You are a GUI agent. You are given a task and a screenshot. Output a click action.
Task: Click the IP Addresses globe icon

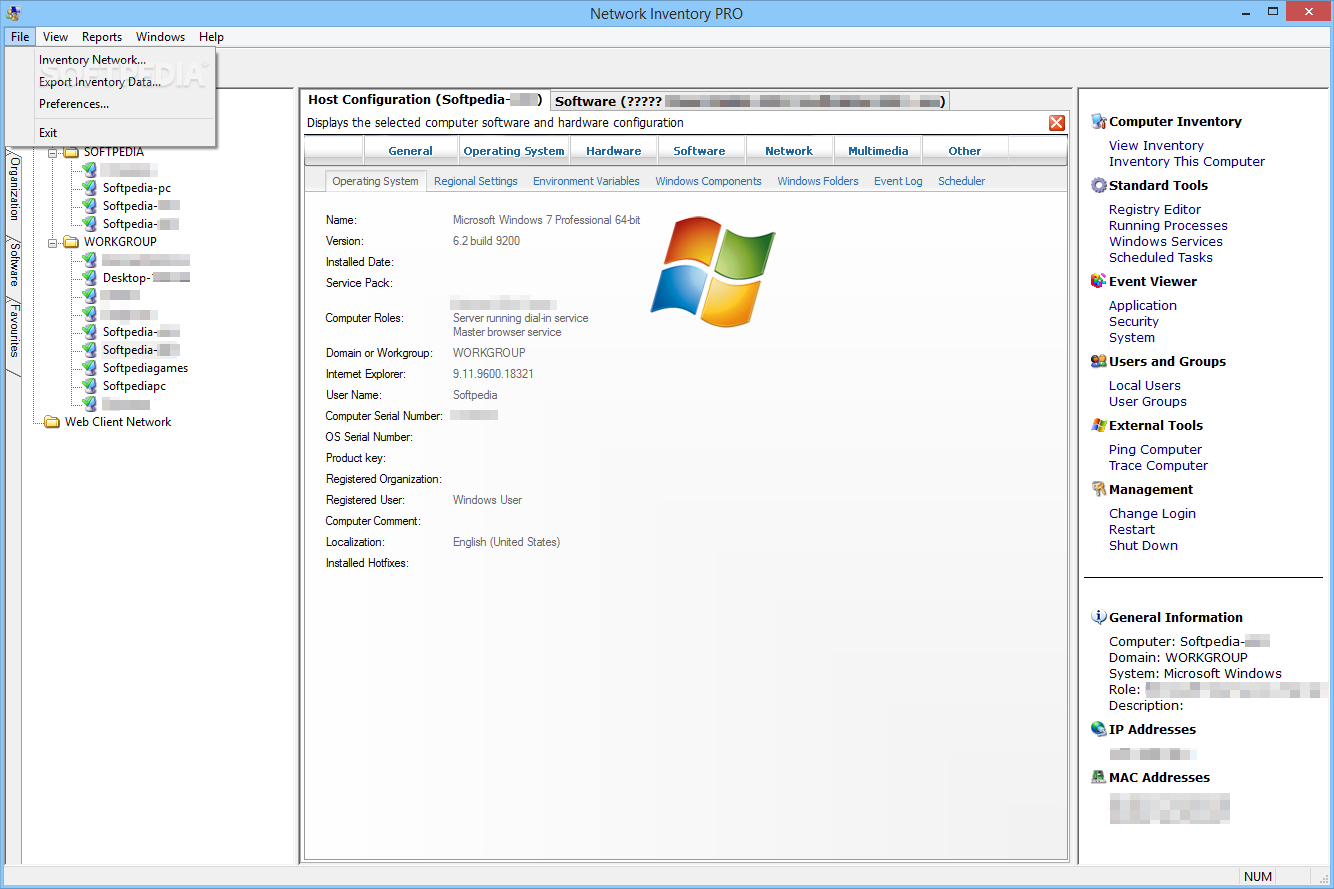tap(1099, 729)
